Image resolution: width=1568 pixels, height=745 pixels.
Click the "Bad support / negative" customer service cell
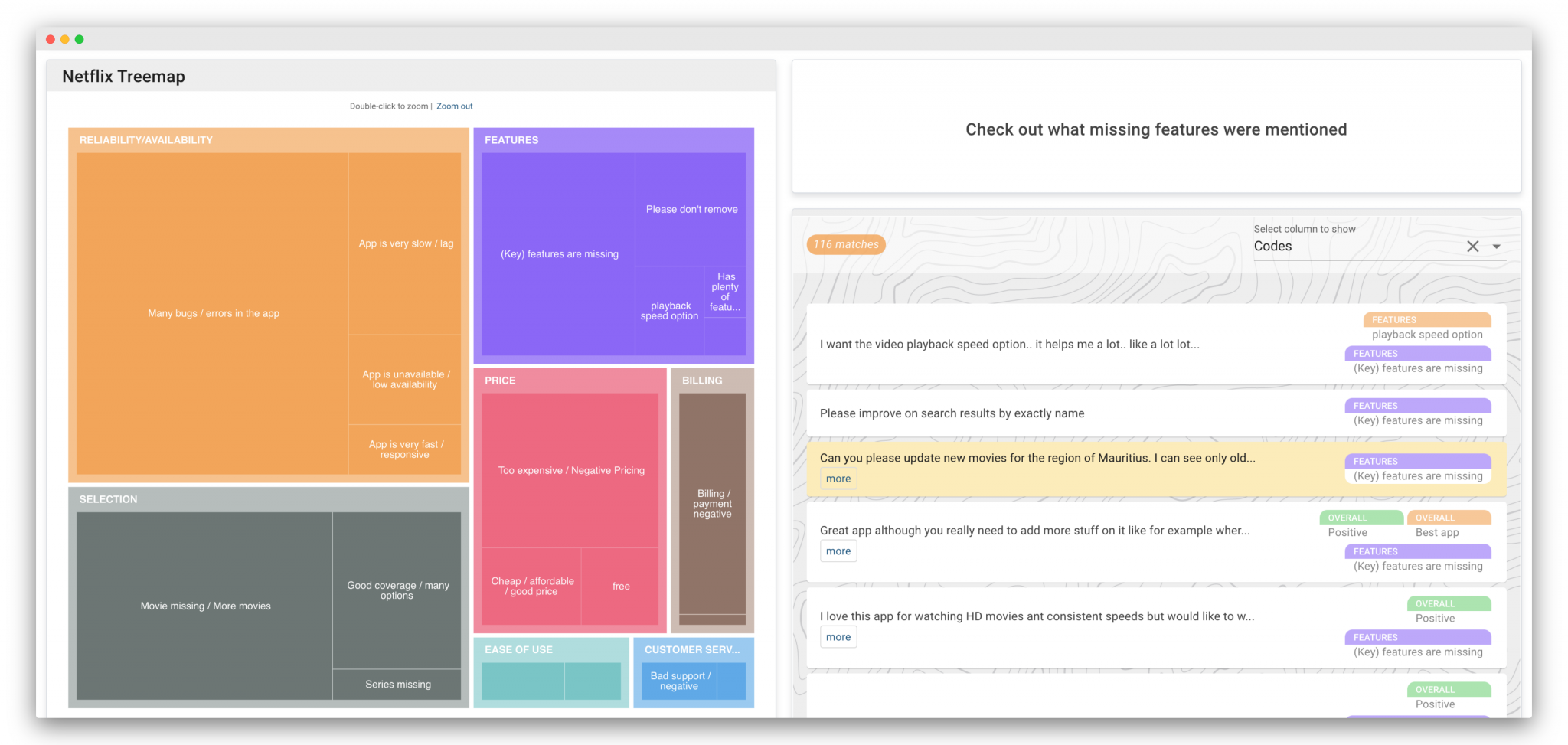point(679,680)
